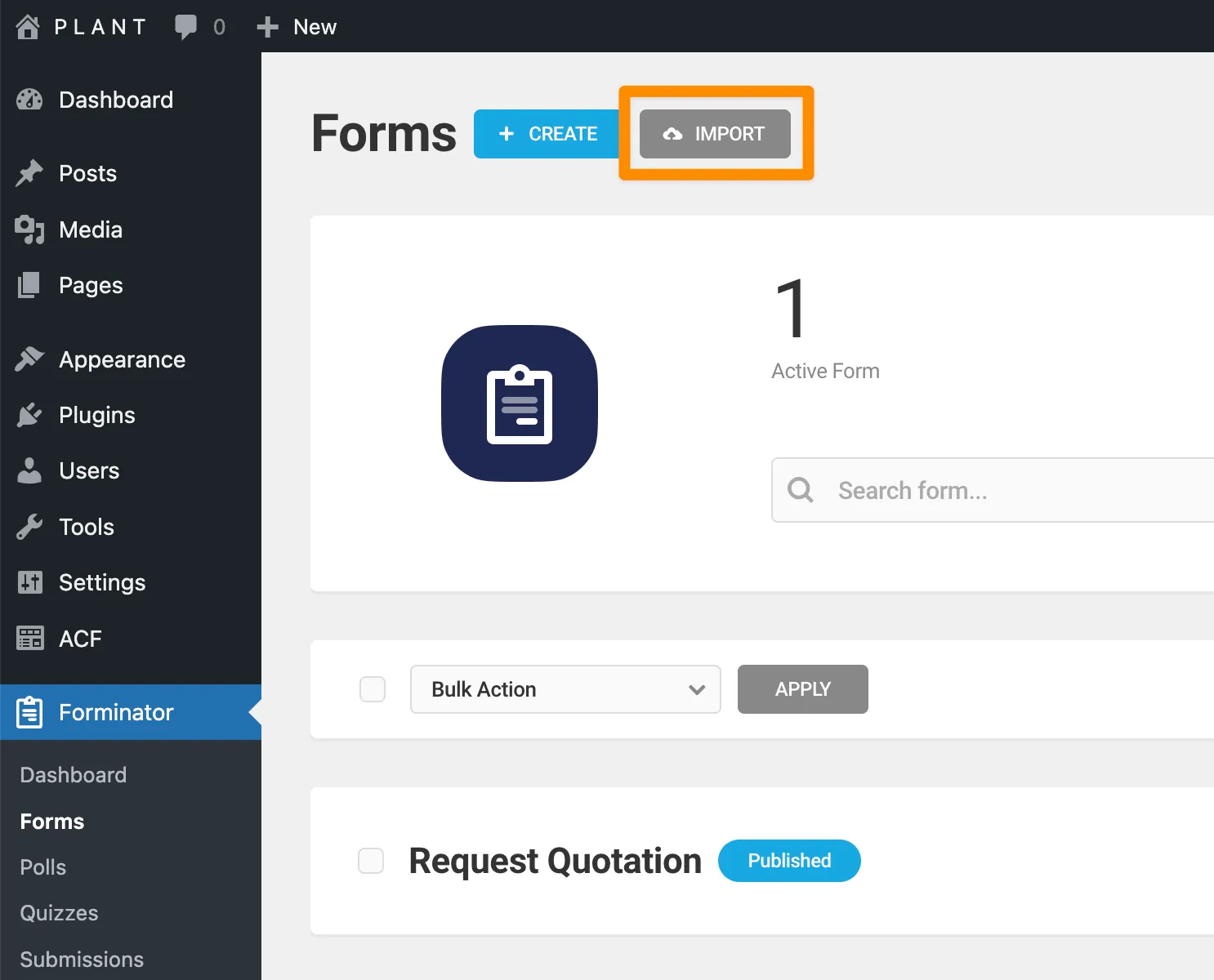The width and height of the screenshot is (1214, 980).
Task: Open the comments bubble icon
Action: [185, 27]
